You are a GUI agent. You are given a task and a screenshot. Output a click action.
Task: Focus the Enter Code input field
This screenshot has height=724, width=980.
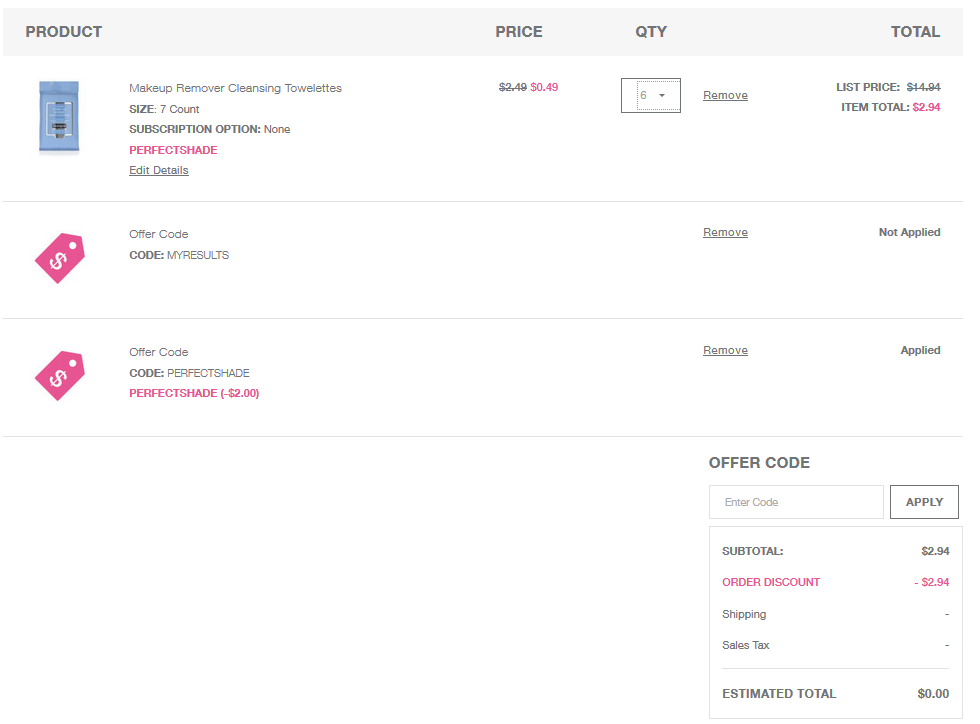pos(796,502)
